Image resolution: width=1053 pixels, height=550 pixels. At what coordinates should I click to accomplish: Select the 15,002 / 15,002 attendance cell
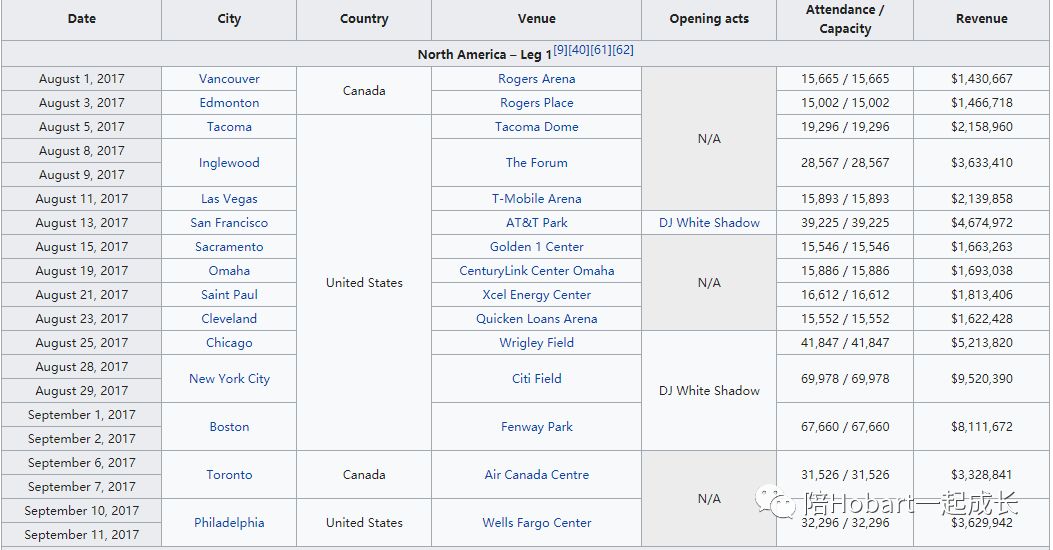845,103
